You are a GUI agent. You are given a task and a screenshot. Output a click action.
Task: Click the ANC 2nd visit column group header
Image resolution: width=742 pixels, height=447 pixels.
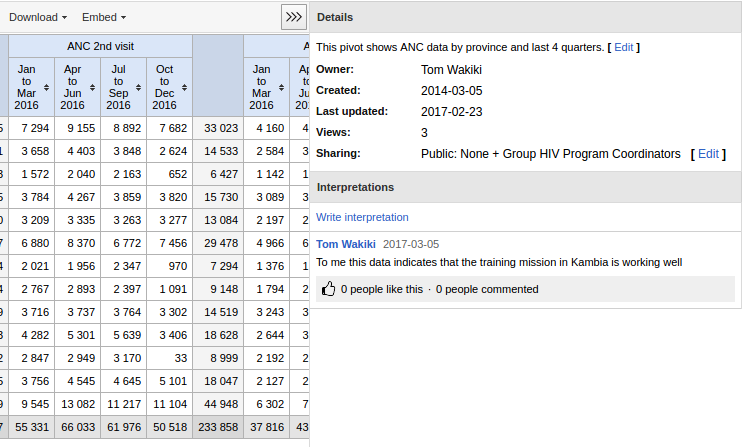point(100,46)
